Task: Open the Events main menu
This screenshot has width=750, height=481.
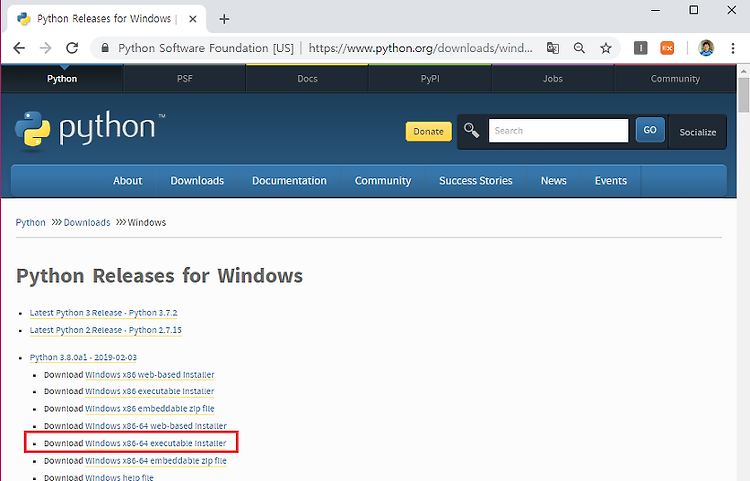Action: (x=611, y=181)
